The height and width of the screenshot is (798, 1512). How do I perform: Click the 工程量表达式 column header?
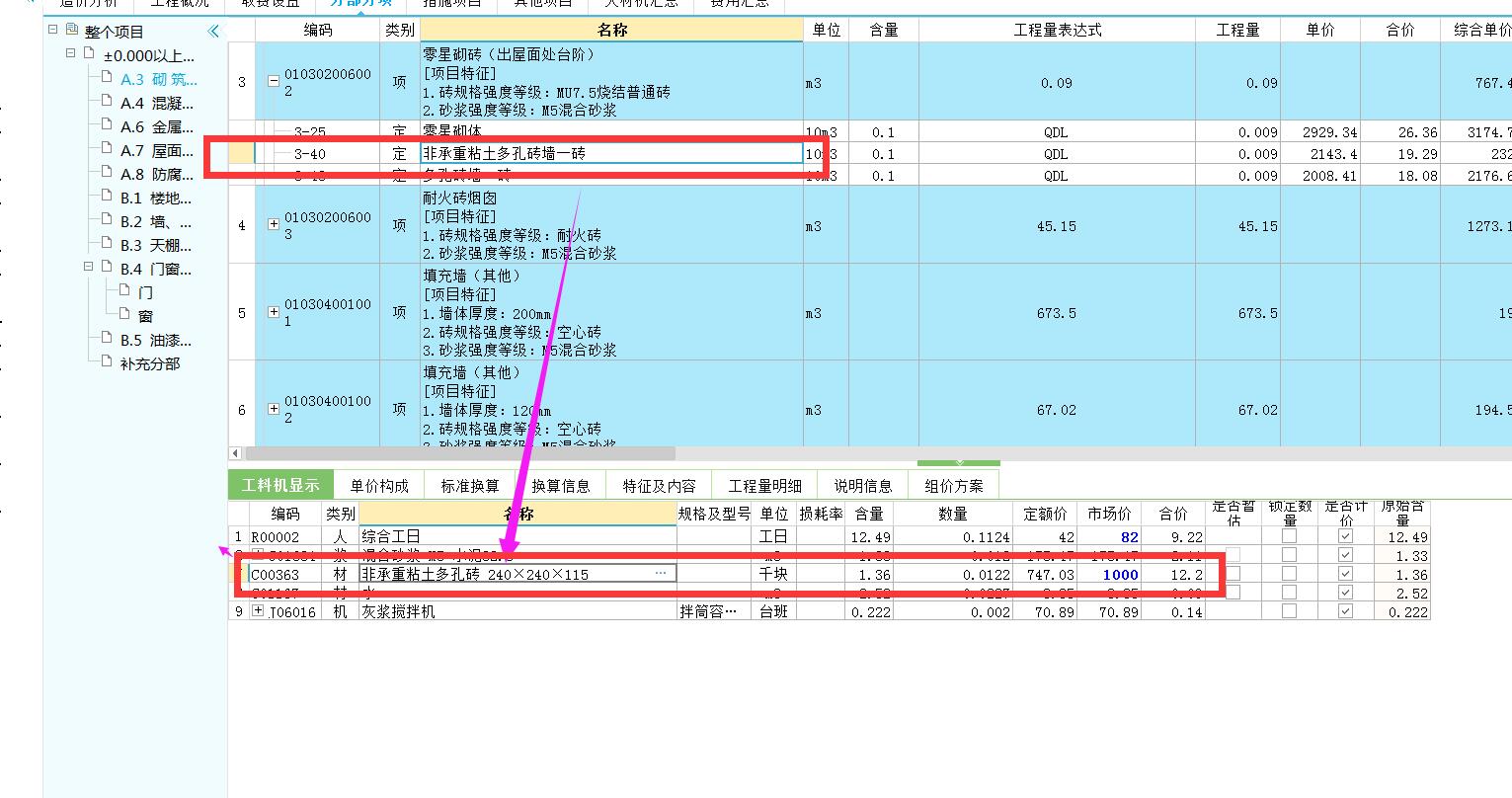point(1057,30)
